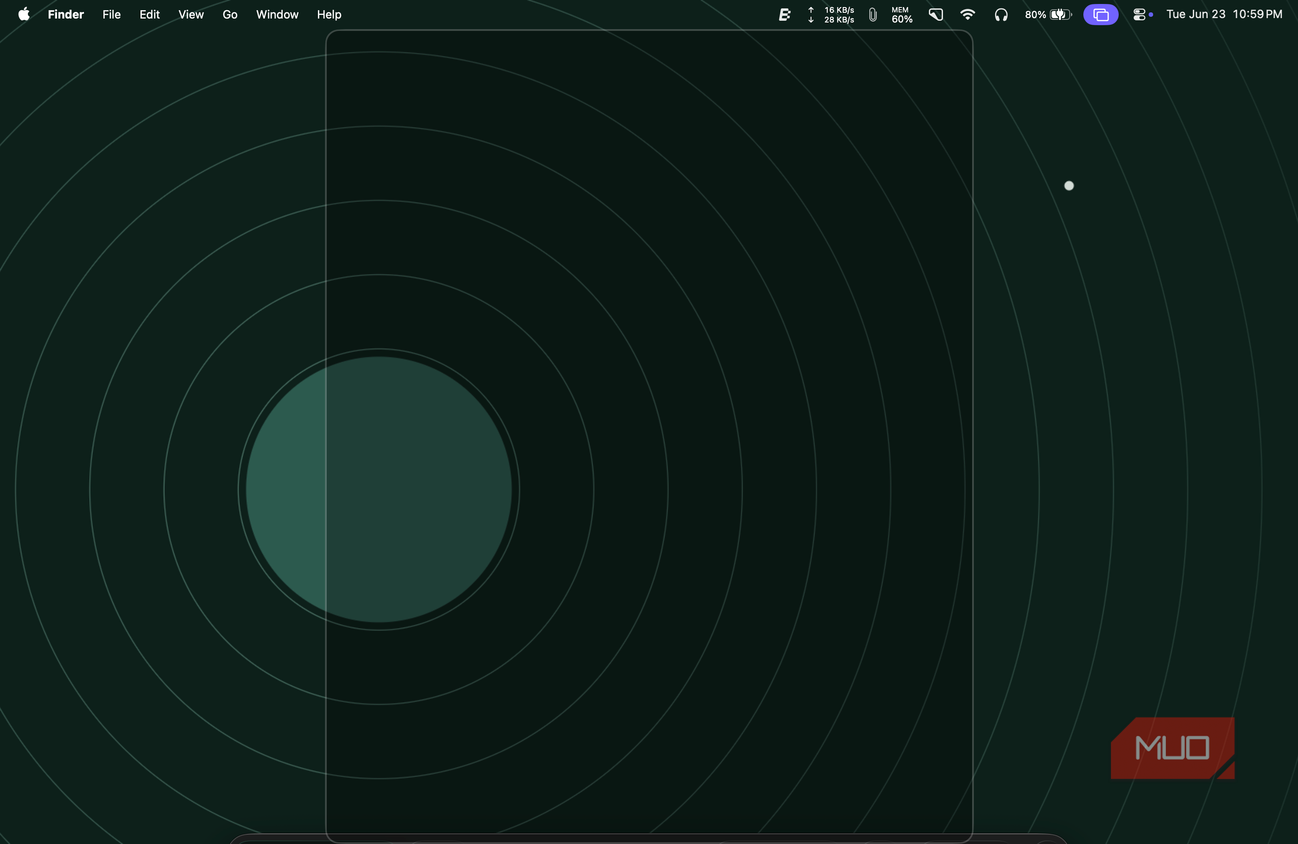Image resolution: width=1298 pixels, height=844 pixels.
Task: Open the MEM 60% memory monitor
Action: pyautogui.click(x=902, y=14)
